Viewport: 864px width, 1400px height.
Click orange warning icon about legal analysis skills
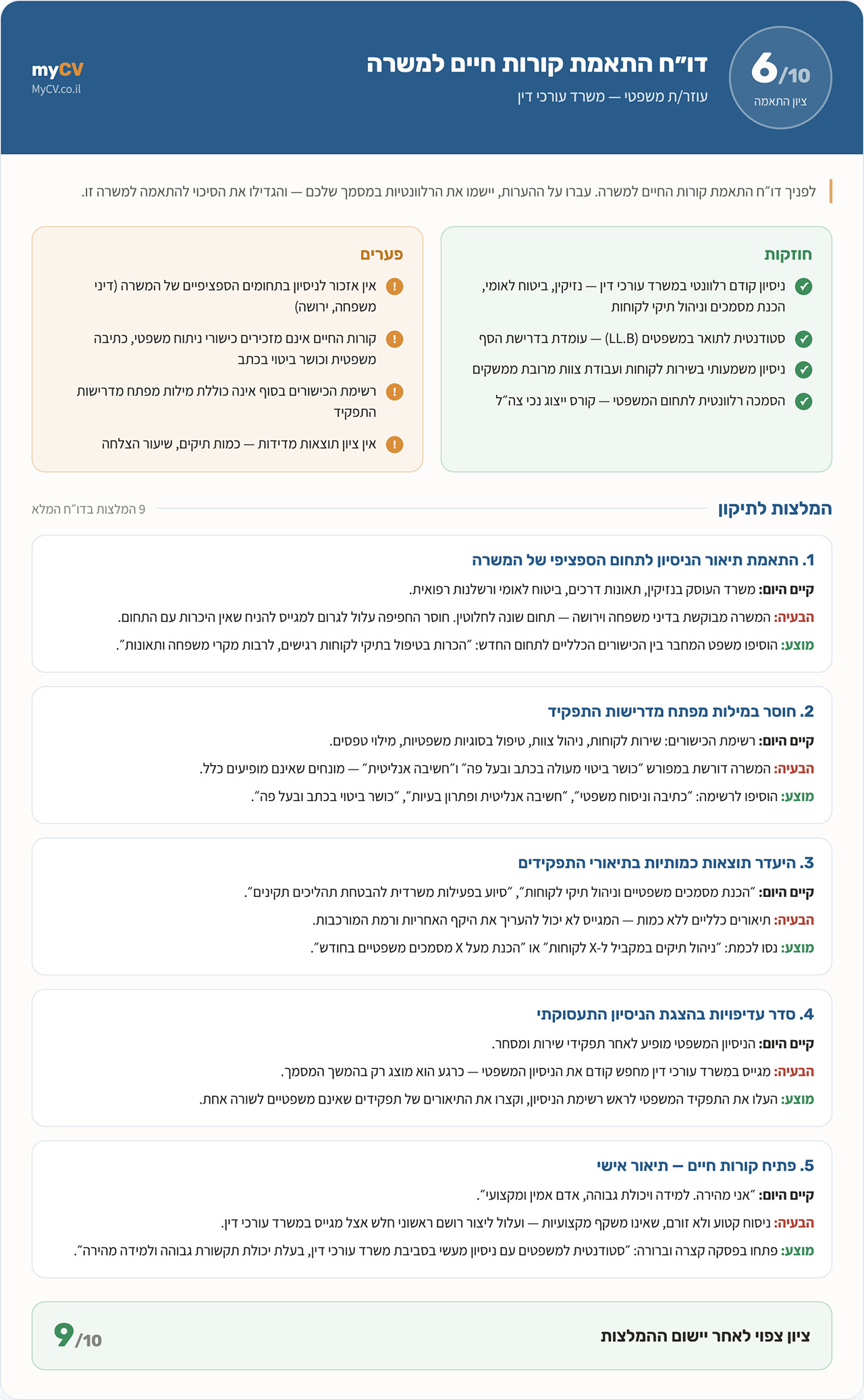[394, 339]
